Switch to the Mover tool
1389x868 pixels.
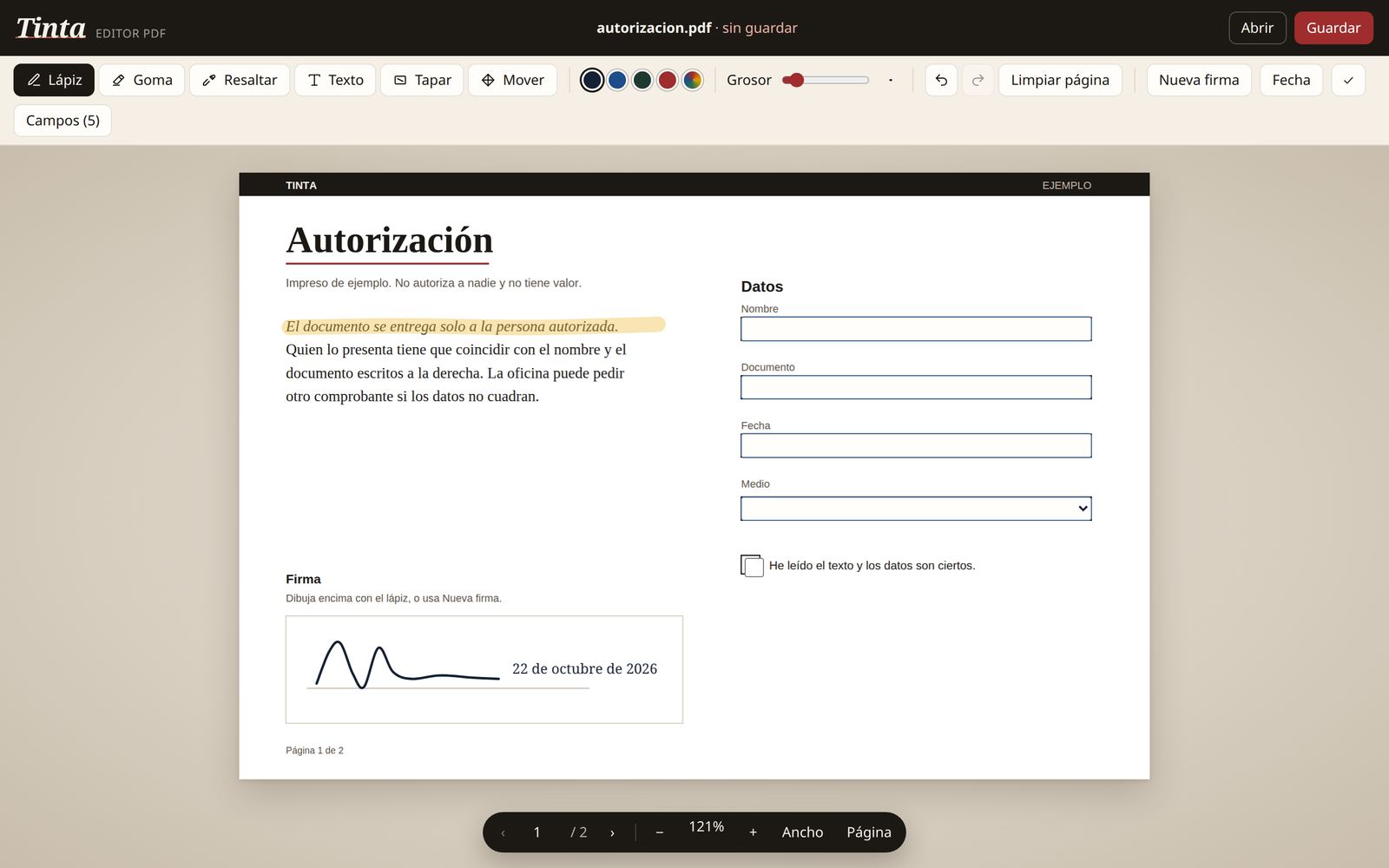[x=512, y=80]
